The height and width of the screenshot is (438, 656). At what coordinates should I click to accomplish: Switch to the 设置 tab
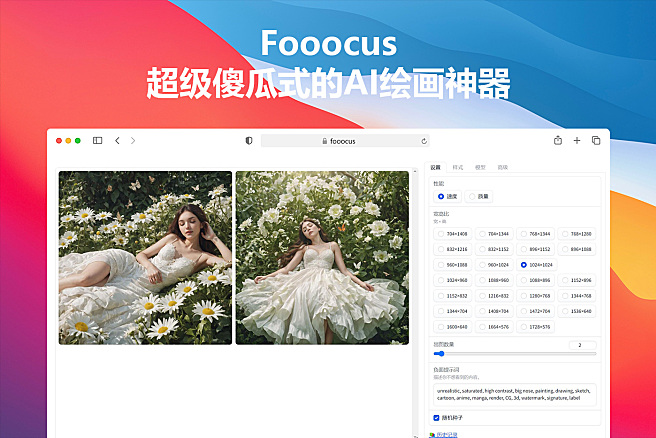[x=436, y=167]
